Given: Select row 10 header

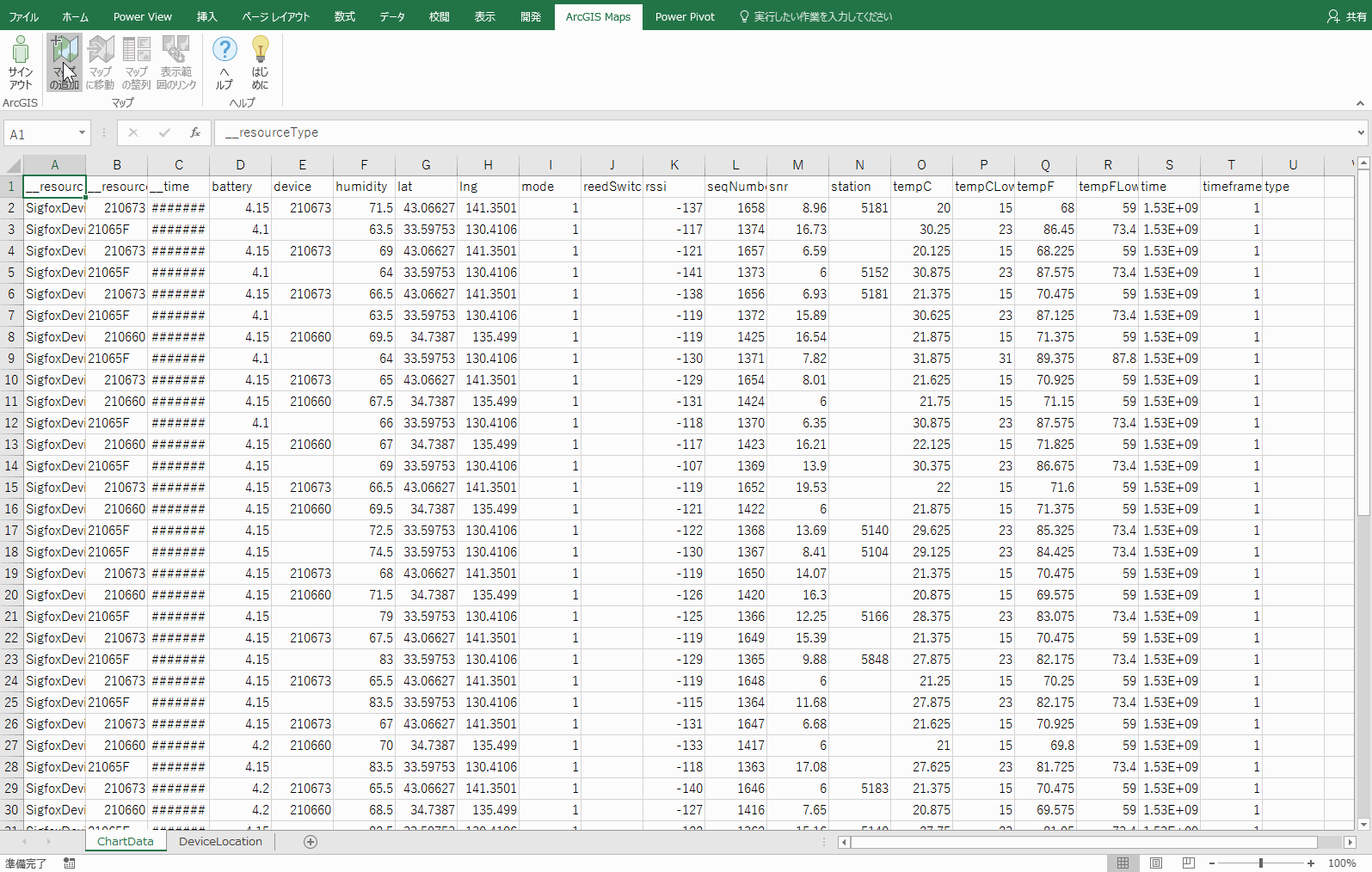Looking at the screenshot, I should (x=11, y=380).
